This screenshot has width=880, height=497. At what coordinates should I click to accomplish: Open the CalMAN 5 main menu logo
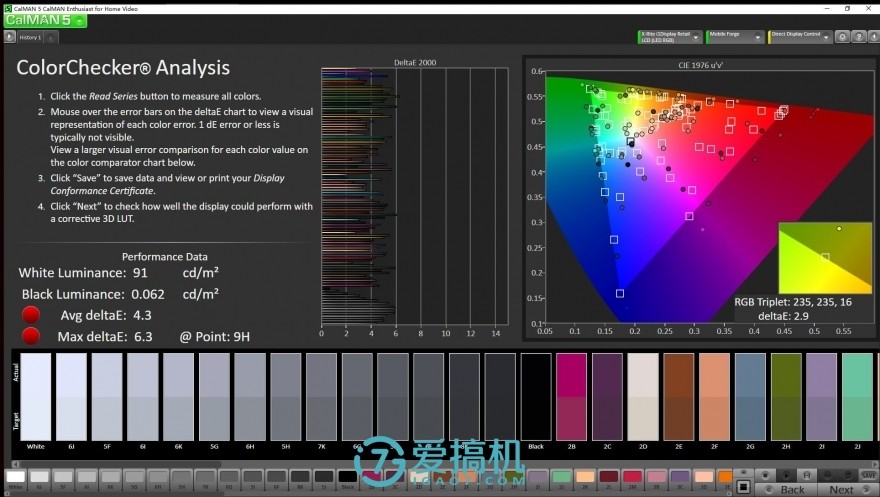tap(38, 20)
